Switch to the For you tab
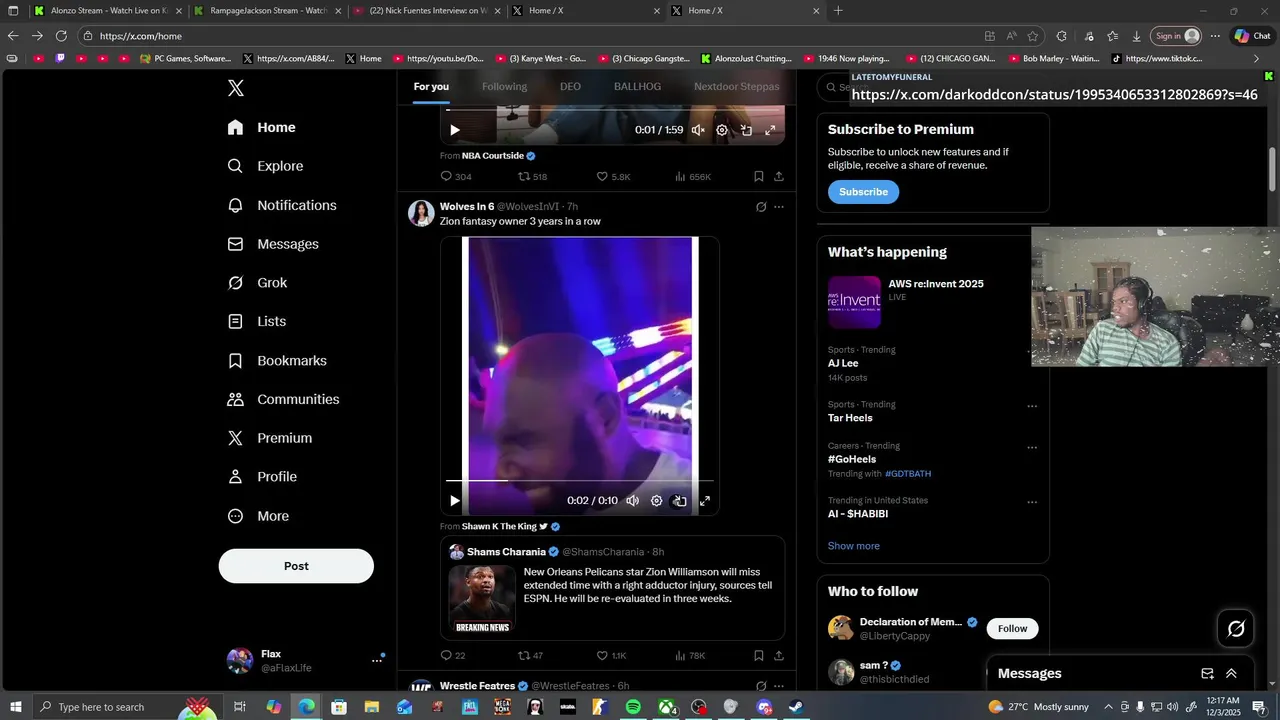 click(431, 87)
